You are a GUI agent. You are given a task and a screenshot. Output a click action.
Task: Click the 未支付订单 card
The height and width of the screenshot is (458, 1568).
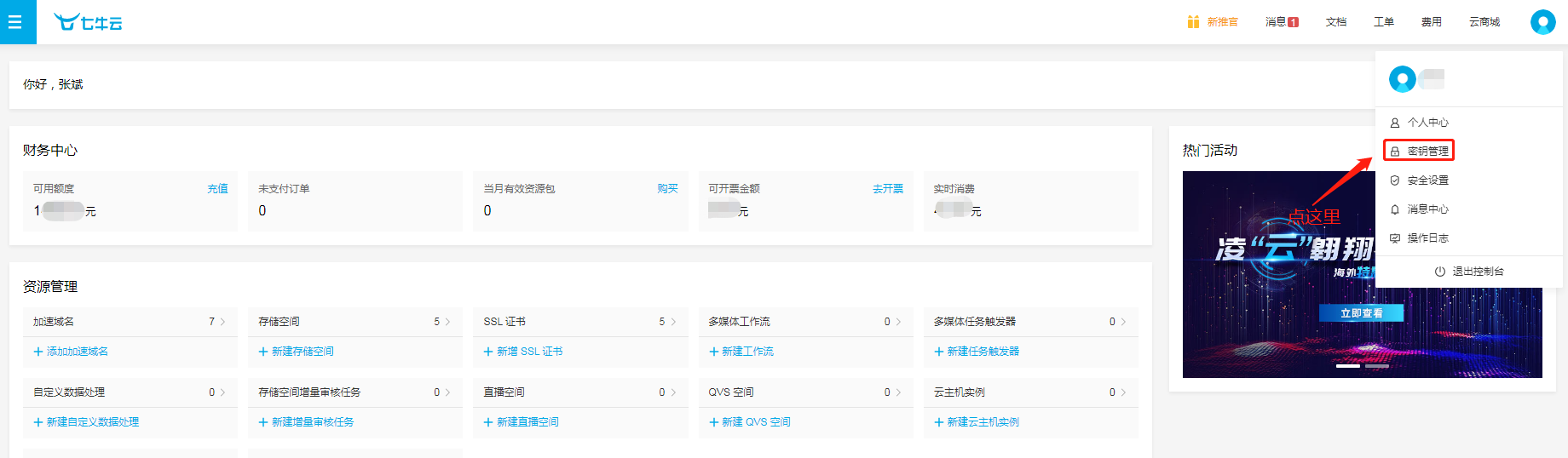tap(354, 201)
